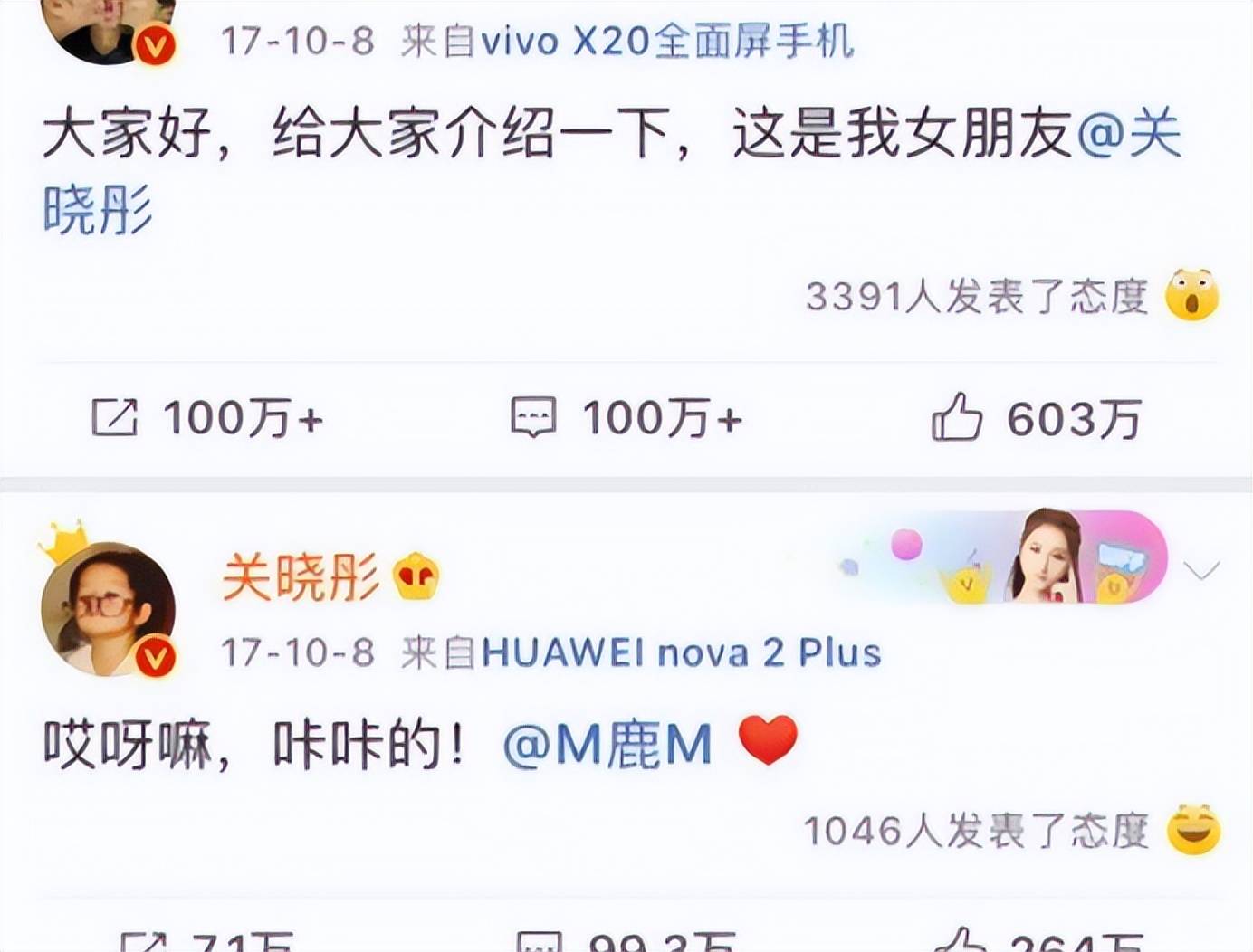1253x952 pixels.
Task: Tap the decorative fan card banner image
Action: pos(1000,557)
